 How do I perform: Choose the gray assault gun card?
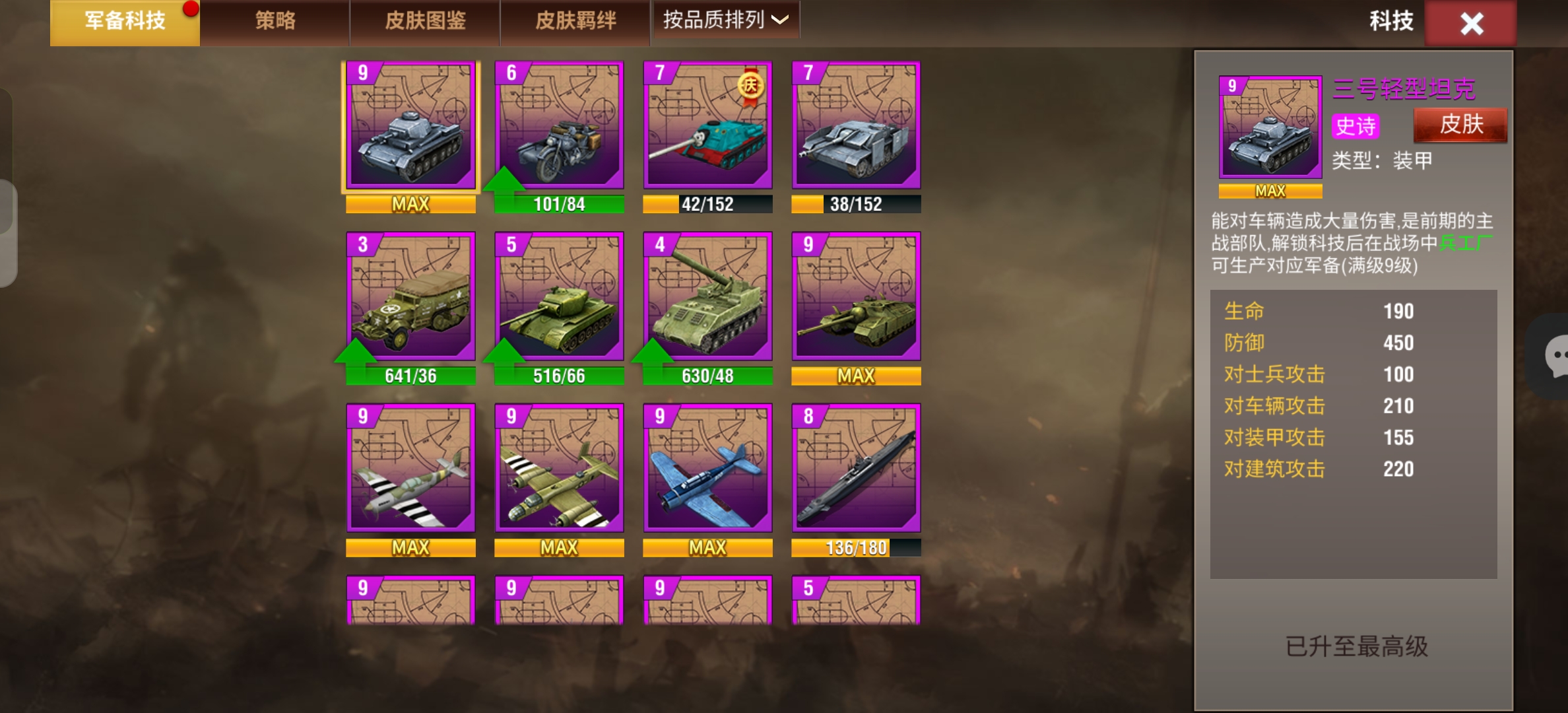[x=856, y=125]
